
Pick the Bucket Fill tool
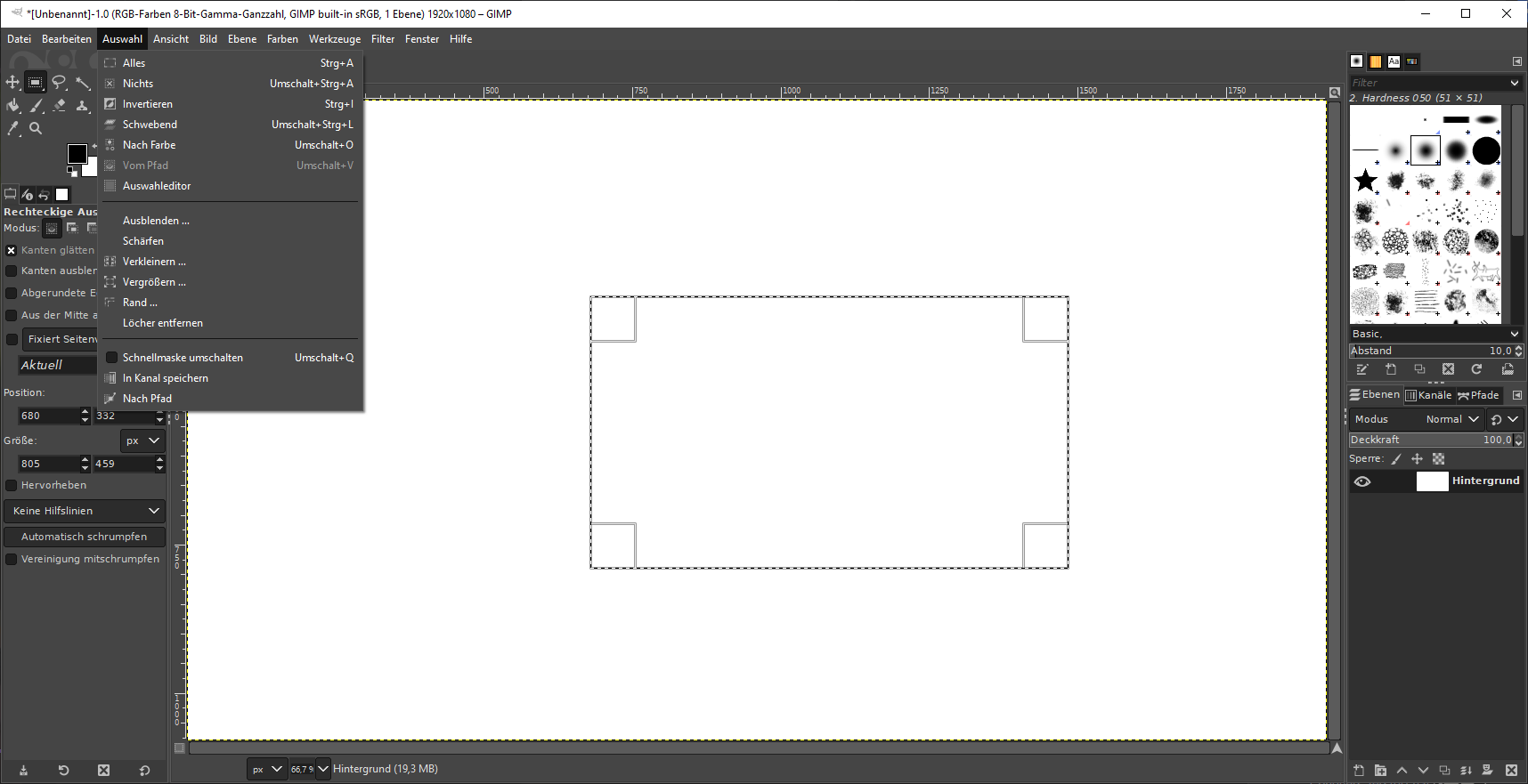pyautogui.click(x=12, y=106)
